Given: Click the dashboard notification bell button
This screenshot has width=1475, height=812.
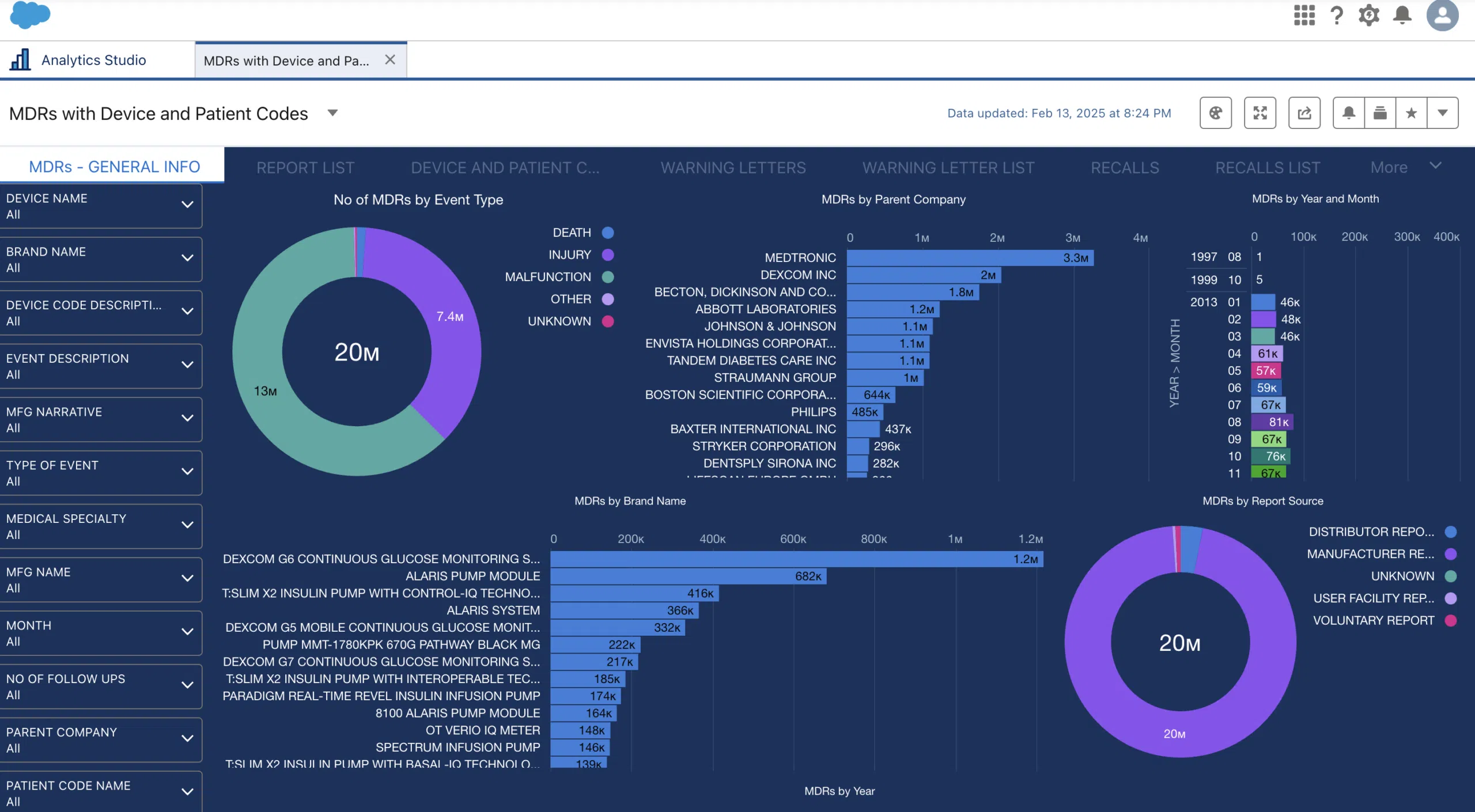Looking at the screenshot, I should pos(1349,113).
